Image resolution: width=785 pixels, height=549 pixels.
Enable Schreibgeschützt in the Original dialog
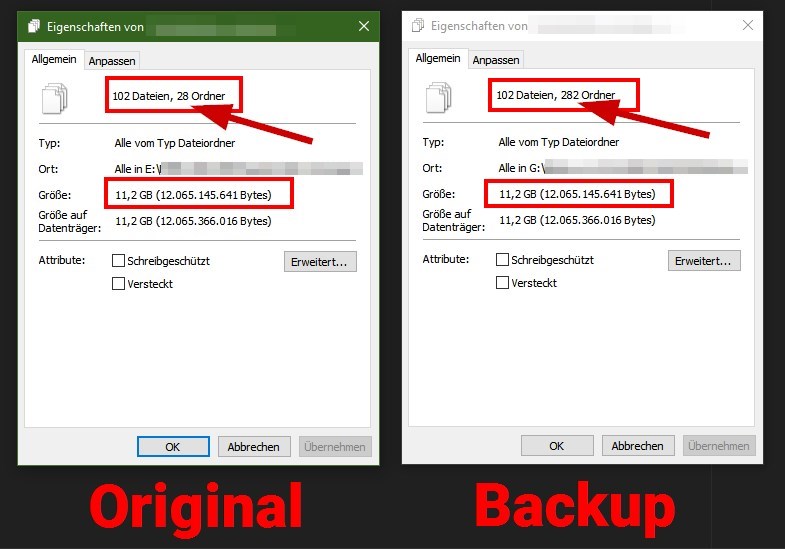119,261
